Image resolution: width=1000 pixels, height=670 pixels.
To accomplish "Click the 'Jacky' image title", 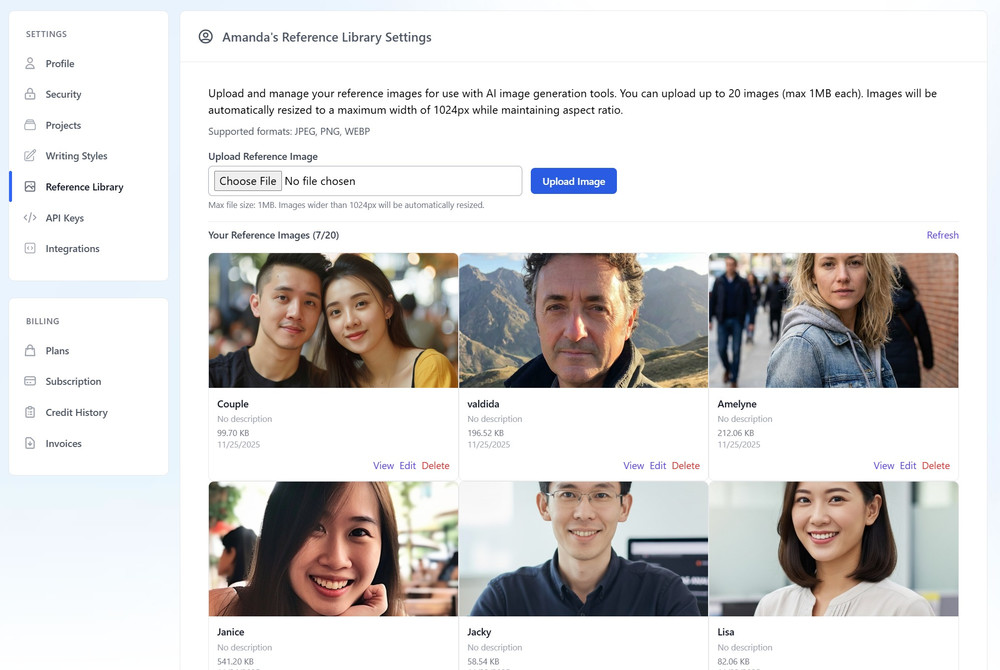I will coord(479,632).
